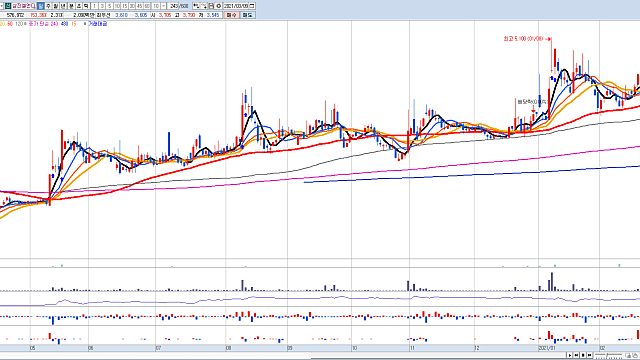Select the 5 interval button

tap(109, 6)
